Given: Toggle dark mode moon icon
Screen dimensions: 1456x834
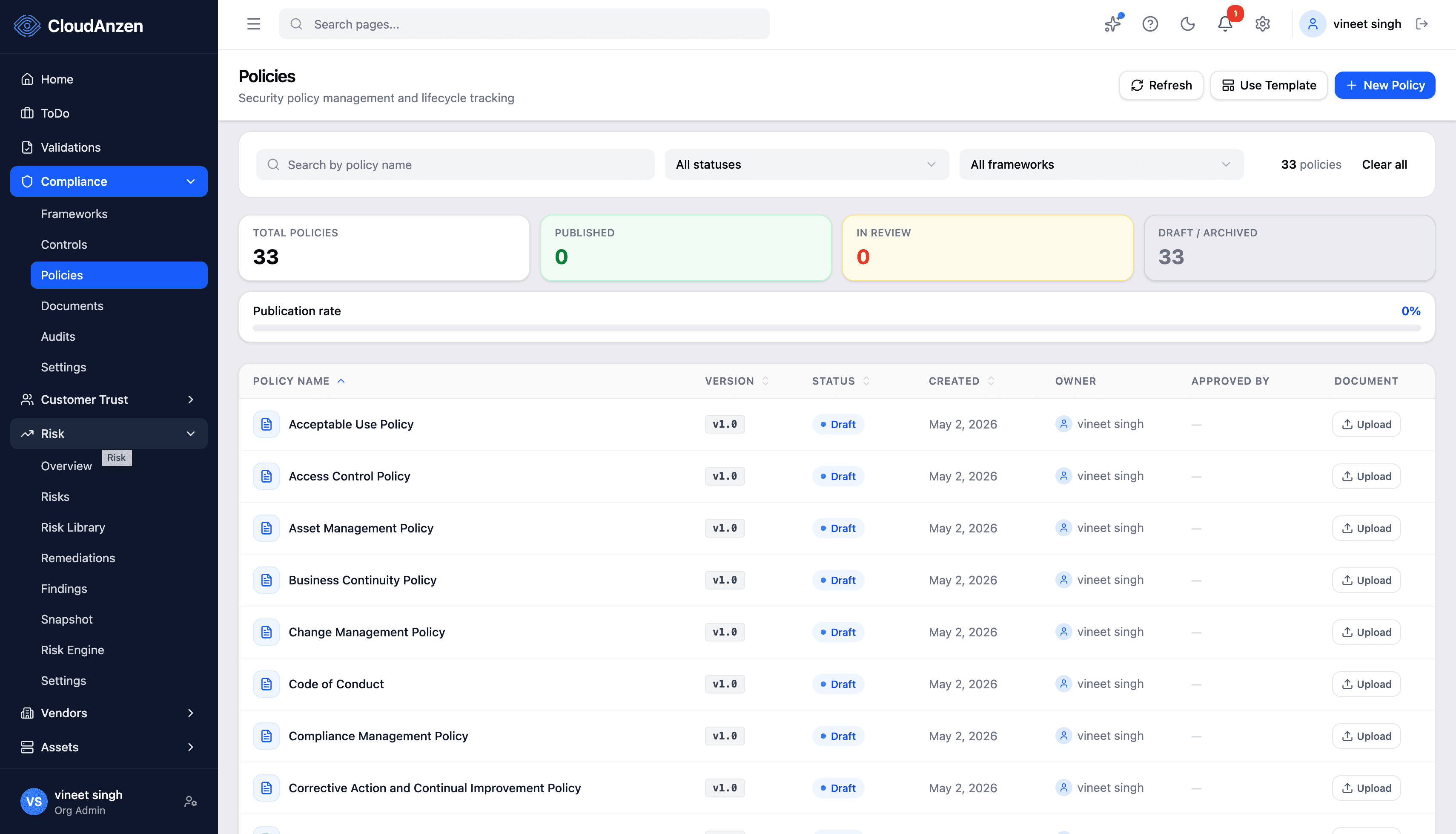Looking at the screenshot, I should tap(1188, 24).
